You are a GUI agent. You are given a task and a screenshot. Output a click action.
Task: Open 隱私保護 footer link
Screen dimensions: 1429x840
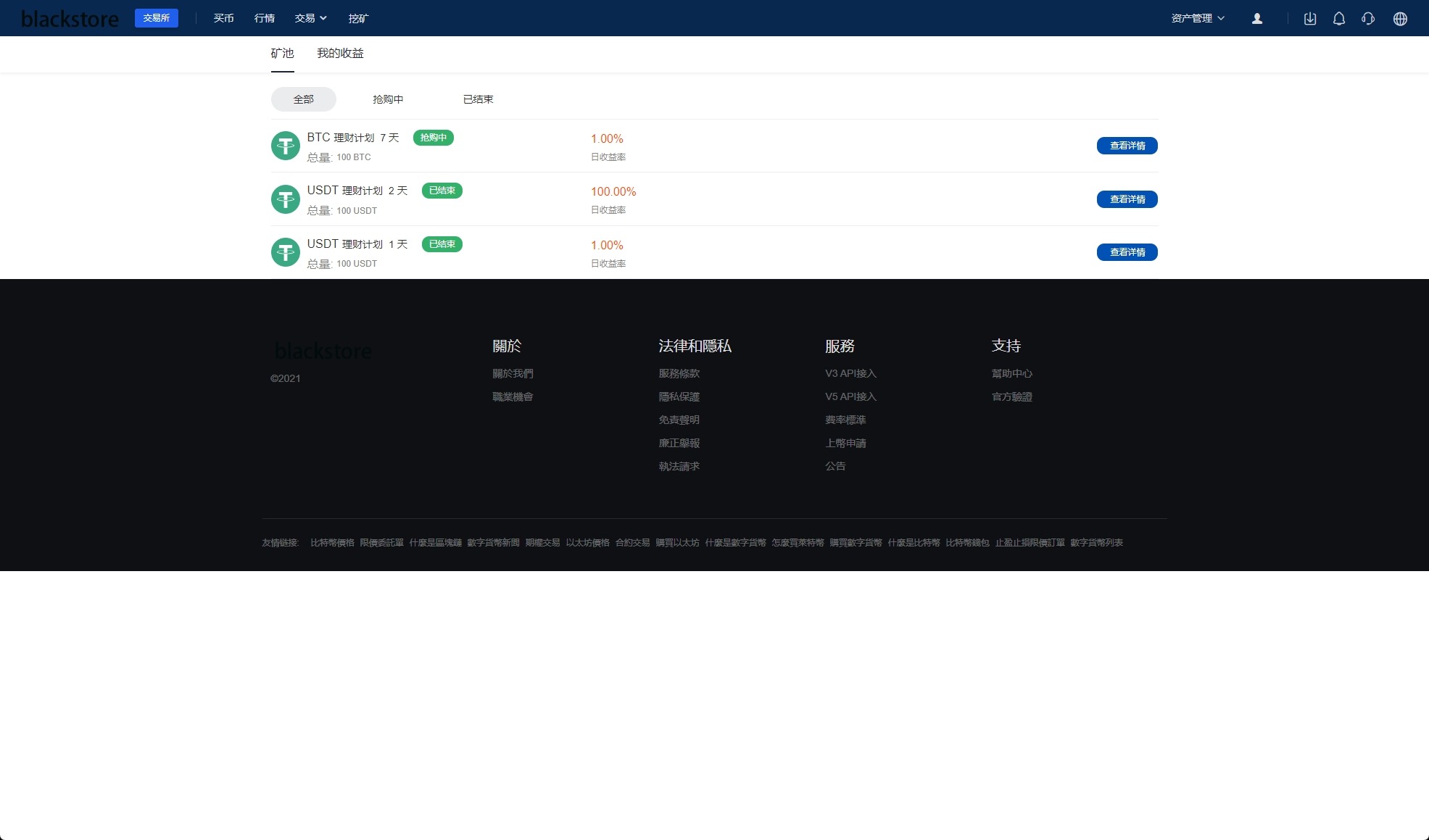(x=679, y=397)
